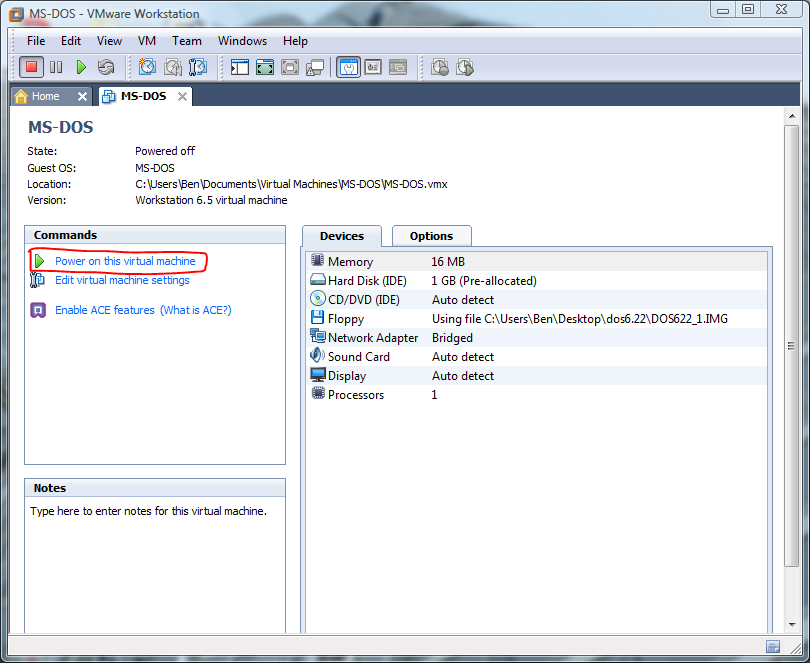The image size is (810, 663).
Task: Close the Home tab
Action: pos(82,97)
